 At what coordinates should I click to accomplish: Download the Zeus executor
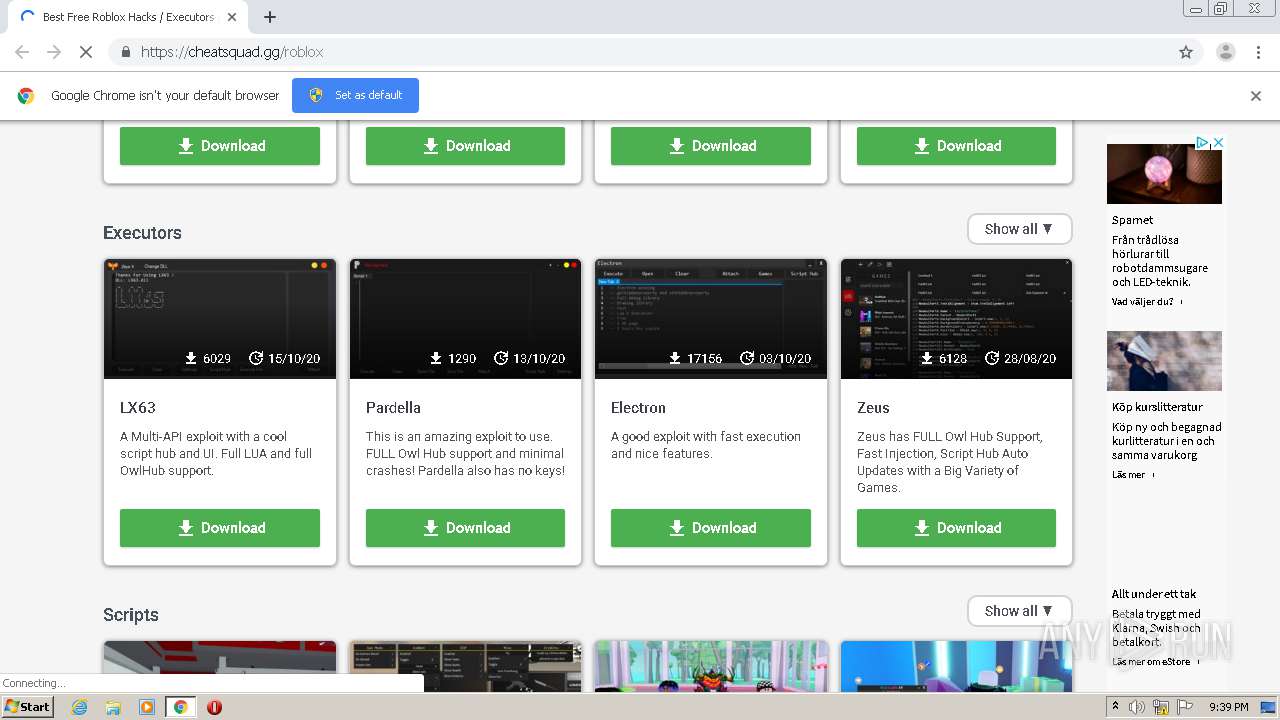click(x=956, y=528)
